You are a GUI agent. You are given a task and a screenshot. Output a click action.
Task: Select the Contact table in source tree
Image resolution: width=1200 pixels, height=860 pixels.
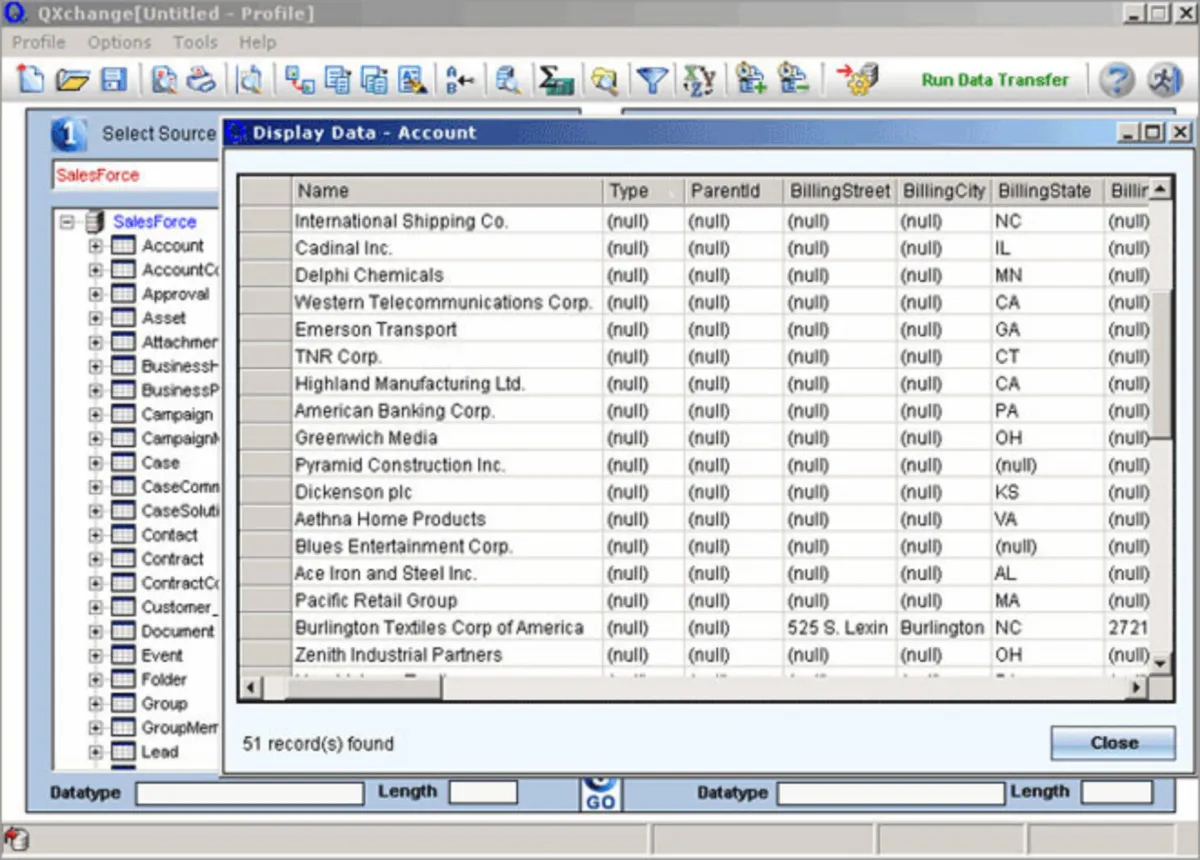169,535
